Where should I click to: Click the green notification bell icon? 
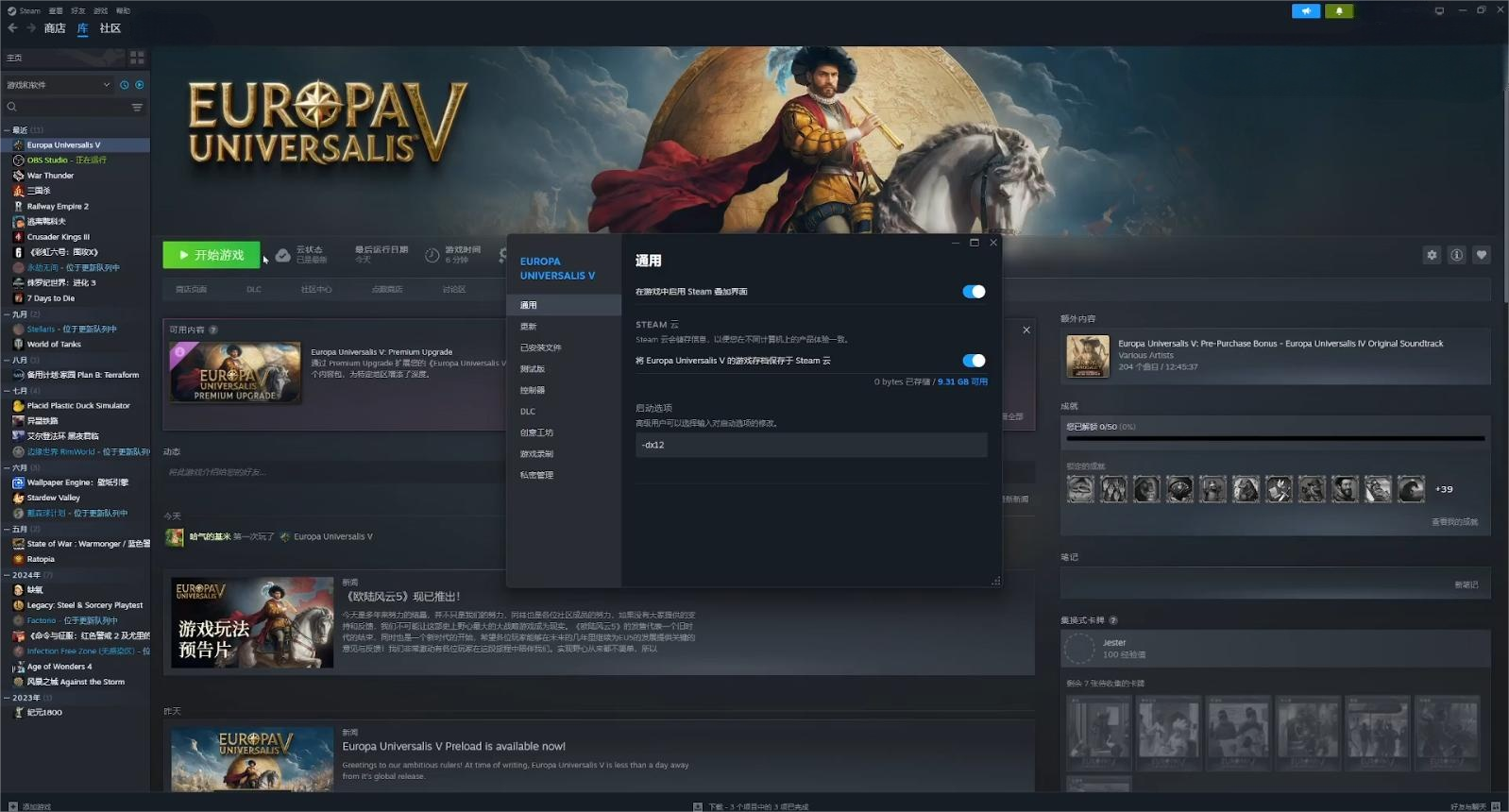pyautogui.click(x=1338, y=11)
